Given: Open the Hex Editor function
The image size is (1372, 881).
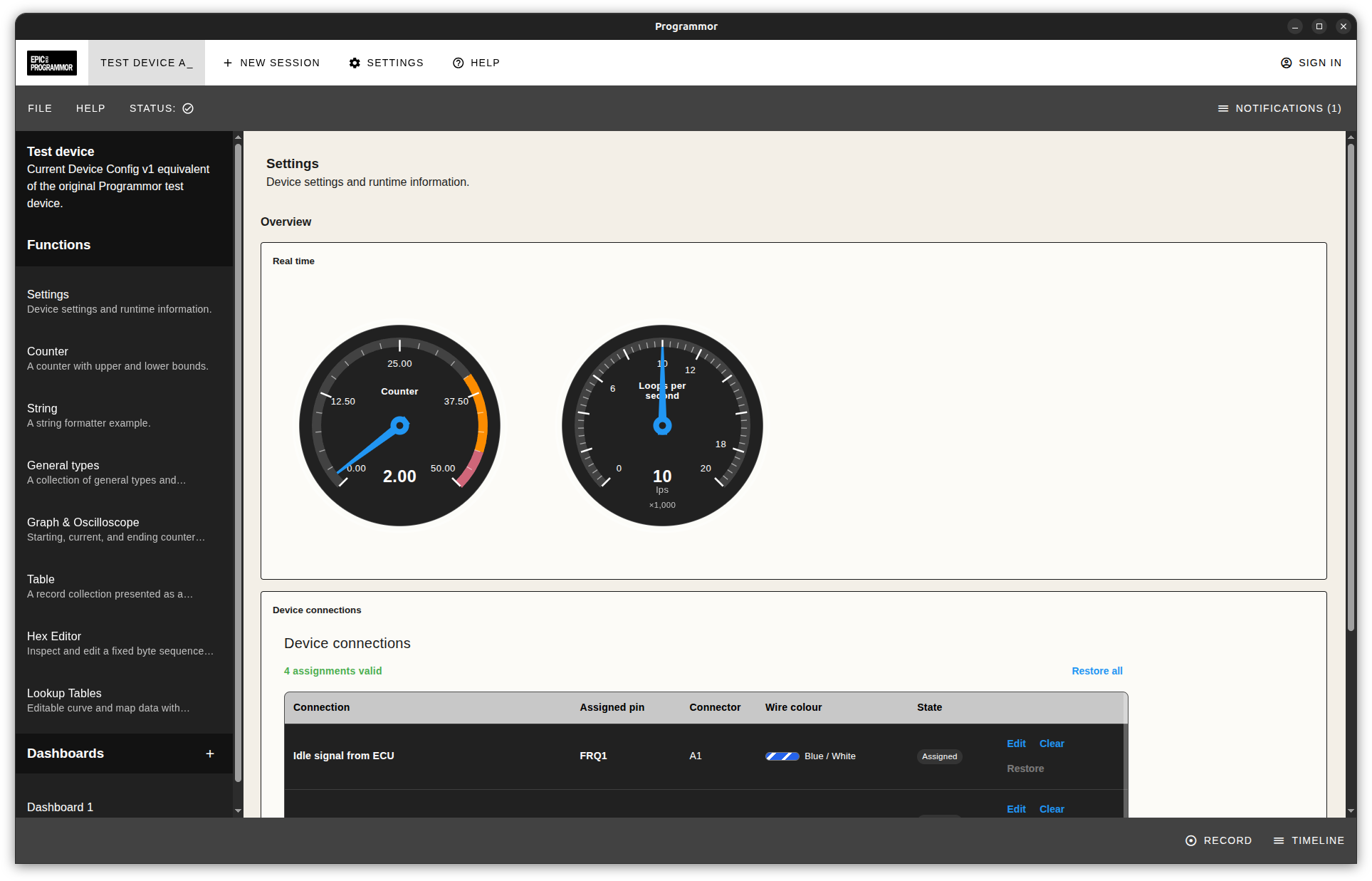Looking at the screenshot, I should point(124,643).
